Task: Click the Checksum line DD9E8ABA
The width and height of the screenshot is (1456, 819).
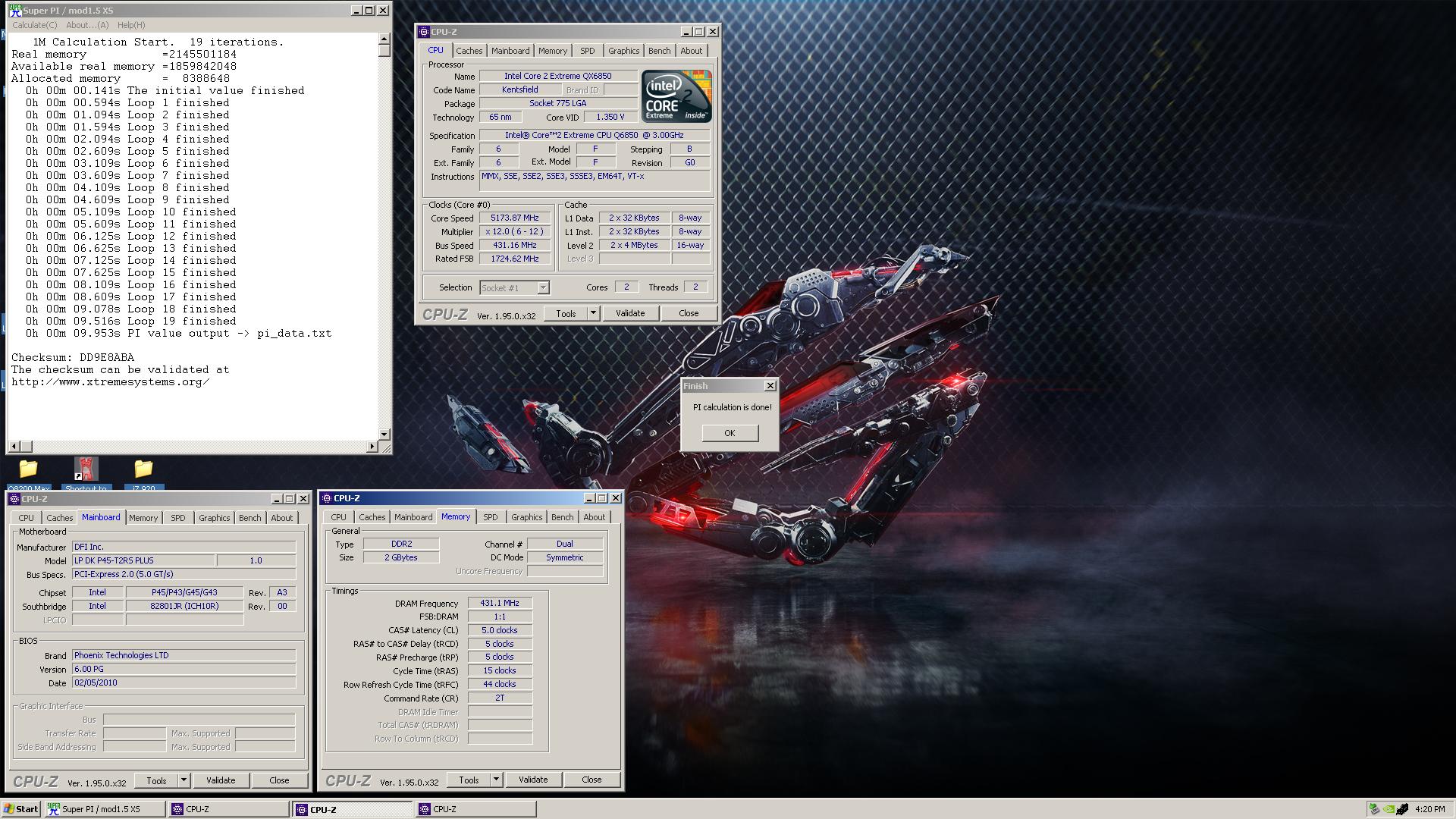Action: tap(73, 357)
